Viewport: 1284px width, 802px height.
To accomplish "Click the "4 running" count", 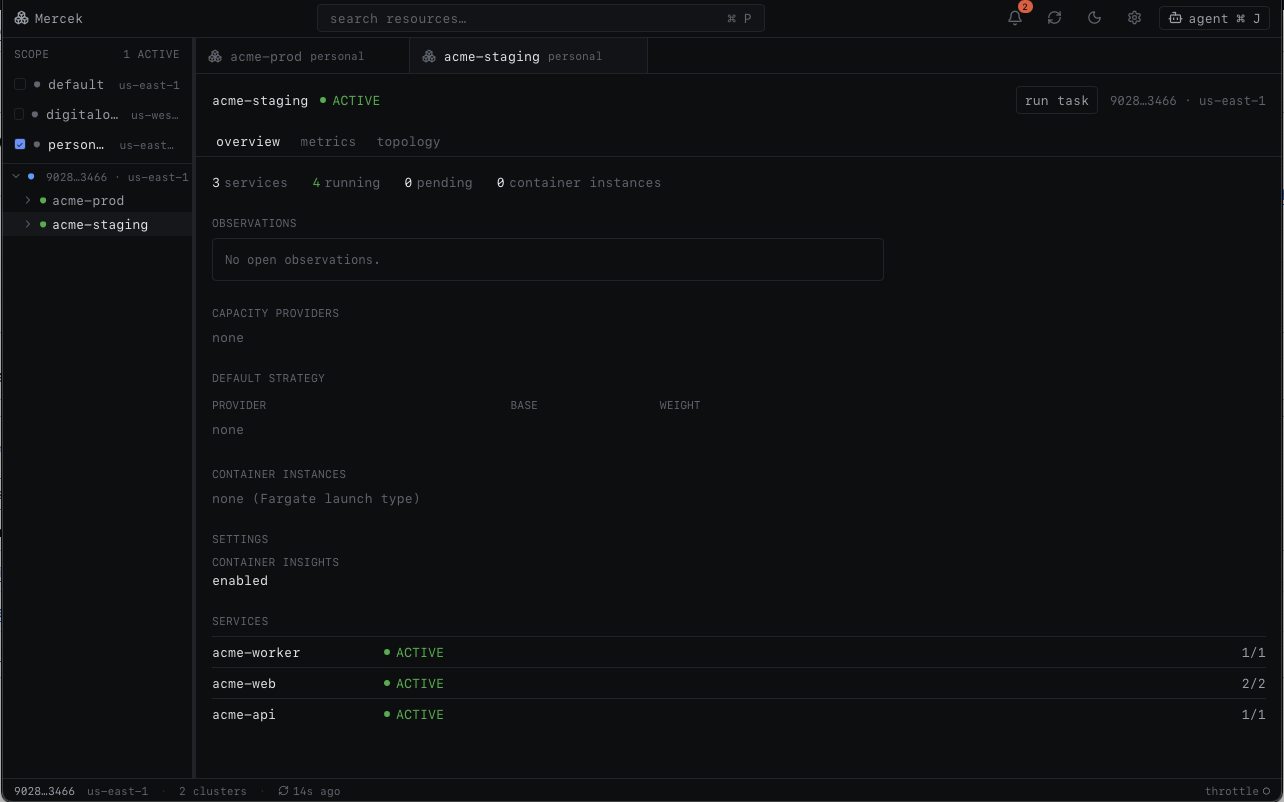I will 346,183.
